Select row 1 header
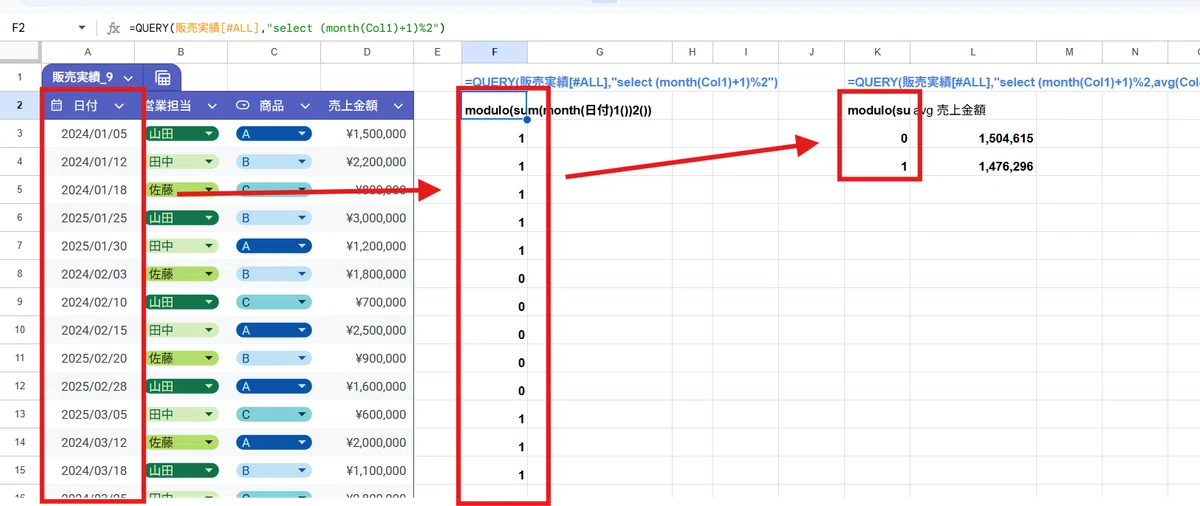This screenshot has width=1200, height=506. pyautogui.click(x=20, y=78)
